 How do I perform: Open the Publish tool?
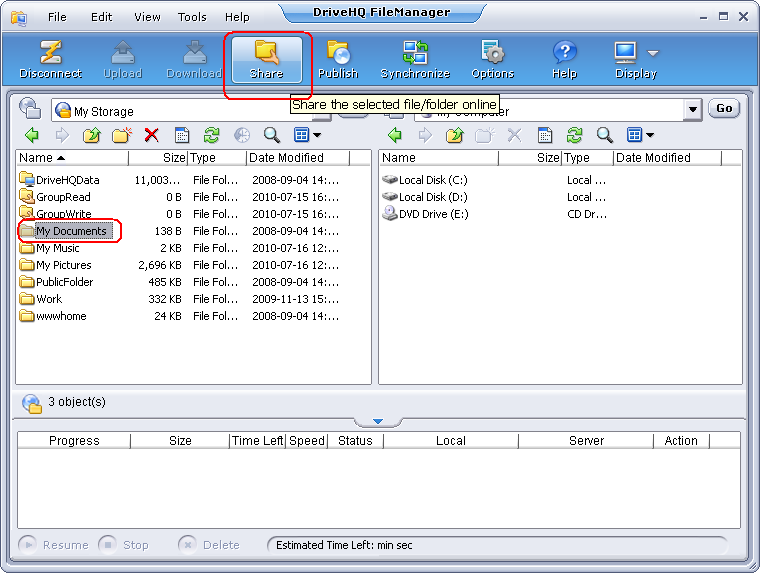pyautogui.click(x=338, y=59)
